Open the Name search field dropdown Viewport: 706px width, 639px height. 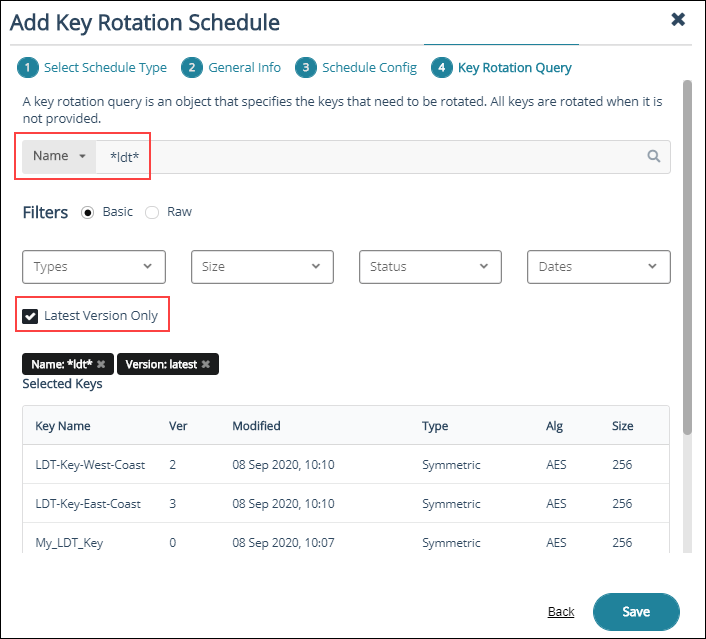(59, 156)
